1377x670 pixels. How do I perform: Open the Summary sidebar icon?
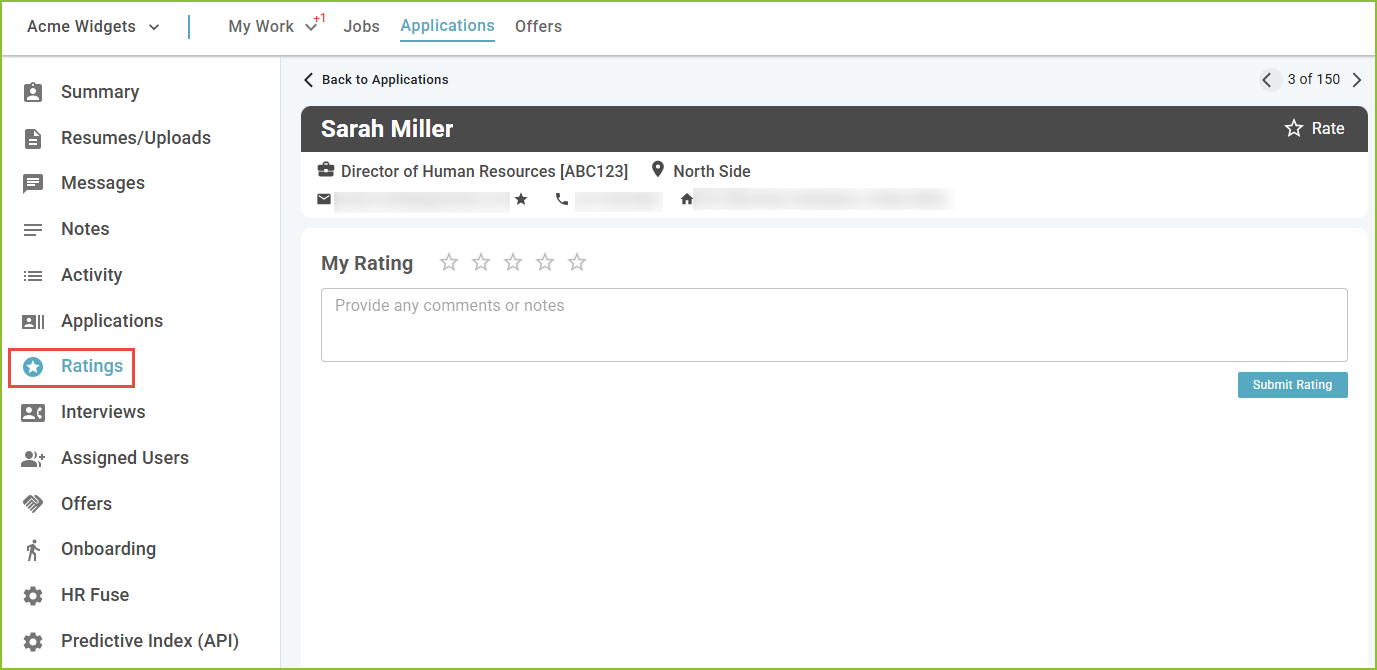pos(33,92)
